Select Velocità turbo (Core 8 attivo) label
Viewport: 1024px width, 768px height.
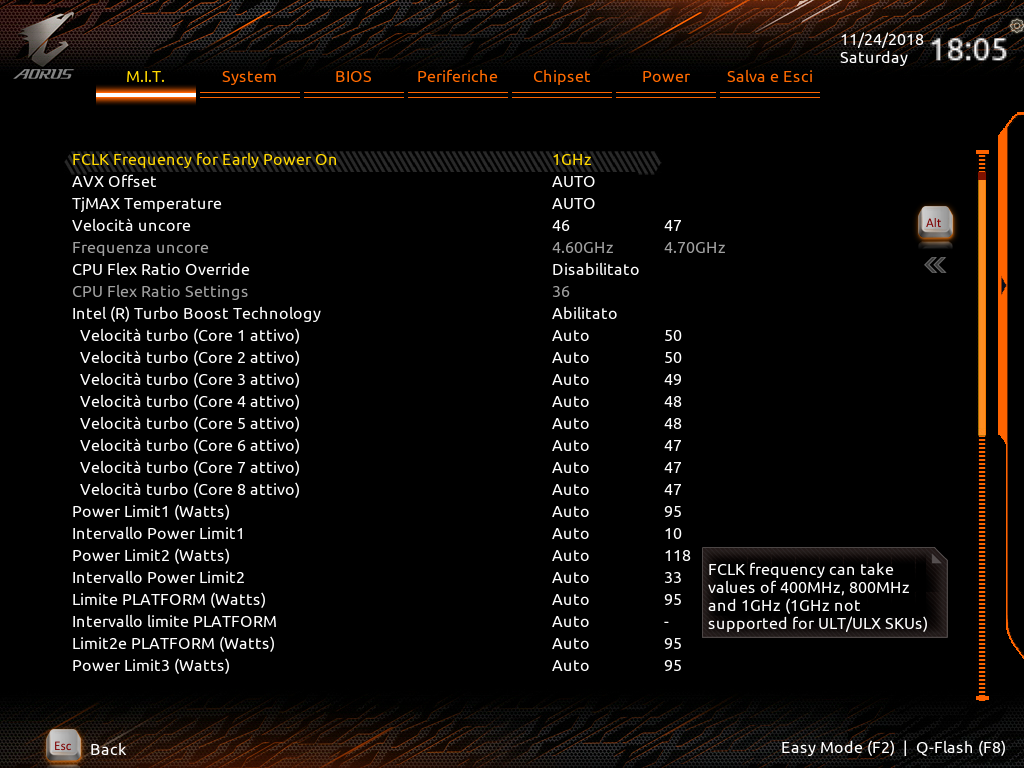(190, 490)
